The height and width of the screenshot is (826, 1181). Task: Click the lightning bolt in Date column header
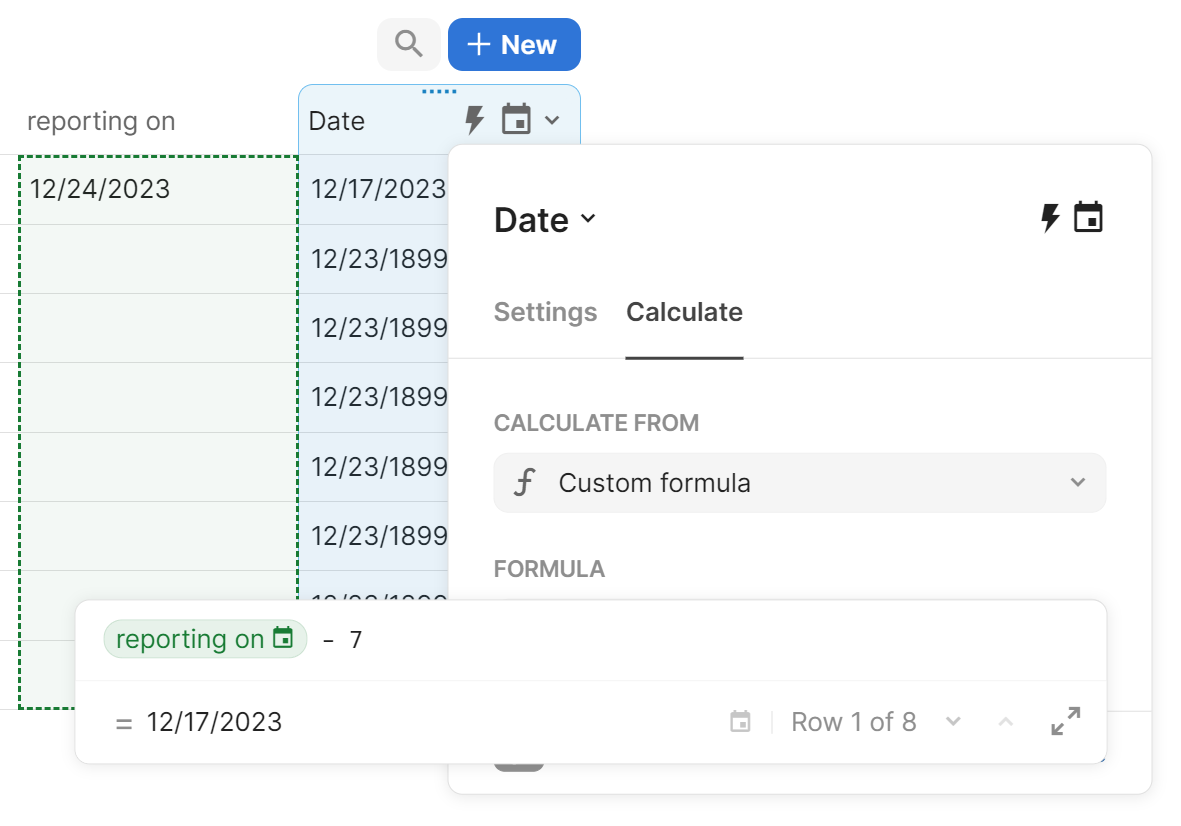click(x=475, y=121)
